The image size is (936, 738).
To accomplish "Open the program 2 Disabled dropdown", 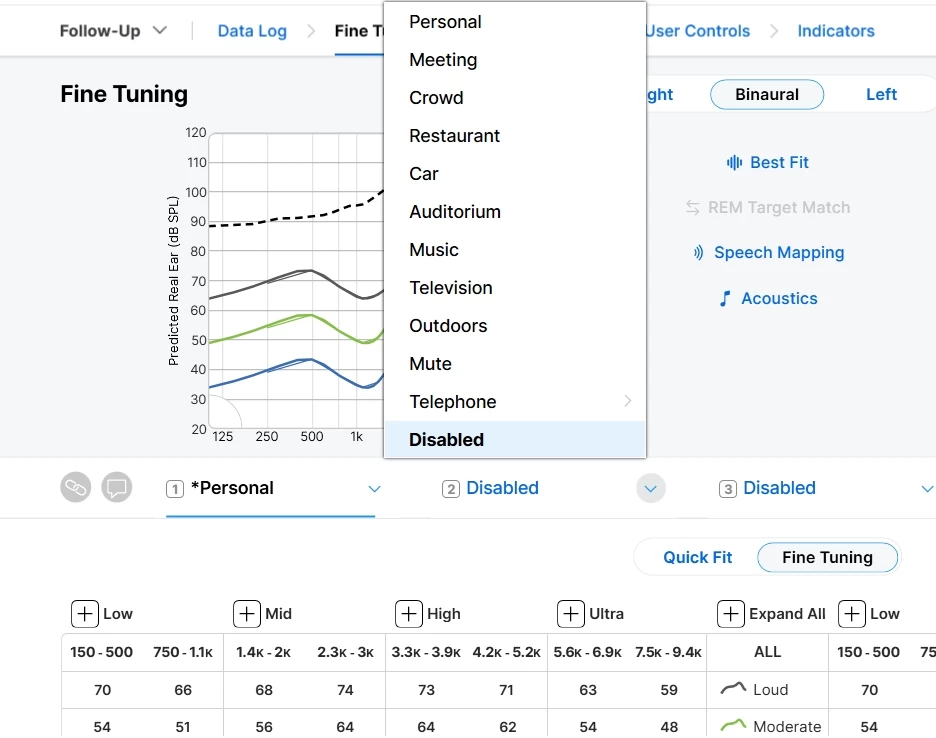I will (650, 488).
